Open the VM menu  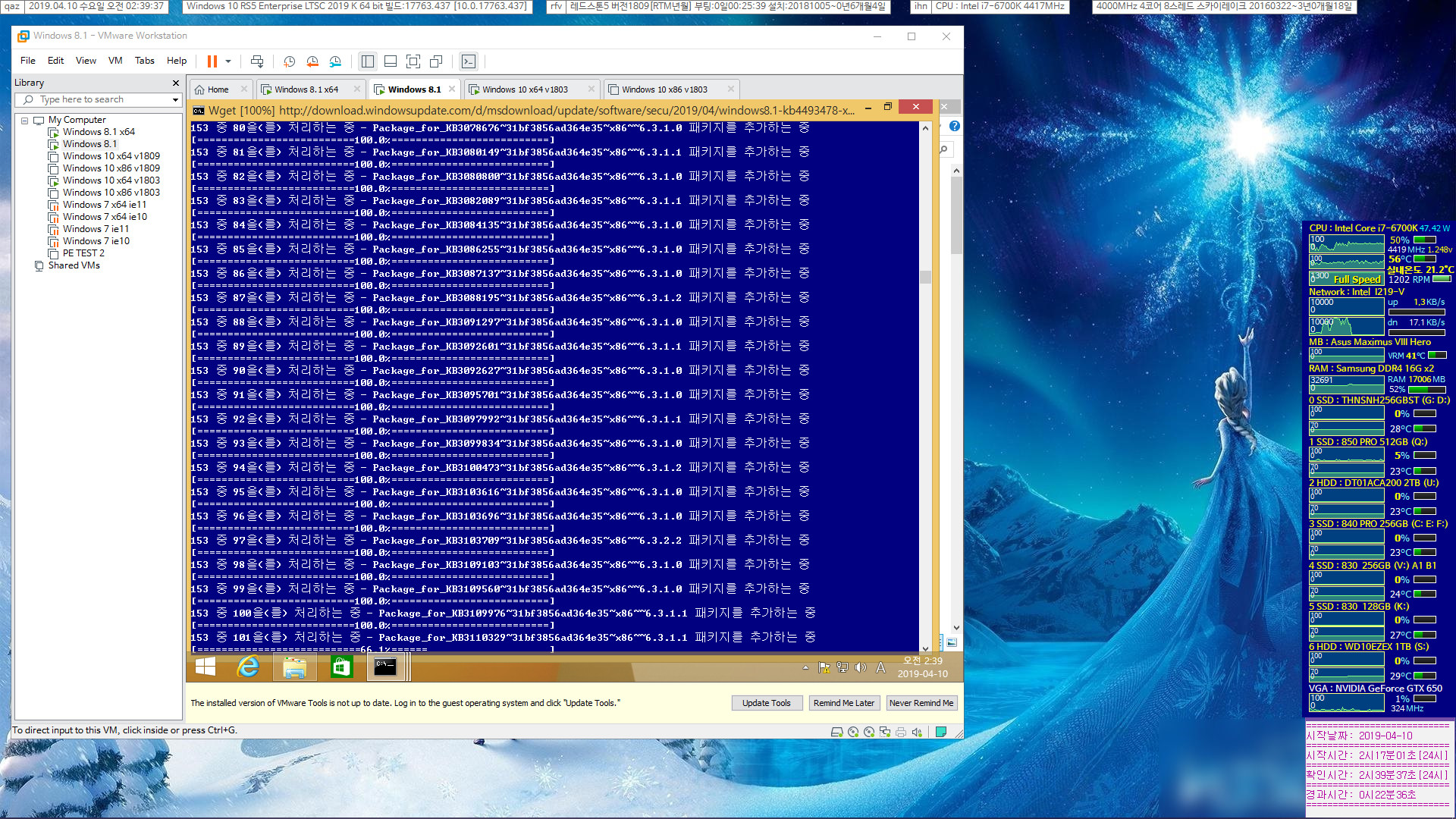(115, 61)
